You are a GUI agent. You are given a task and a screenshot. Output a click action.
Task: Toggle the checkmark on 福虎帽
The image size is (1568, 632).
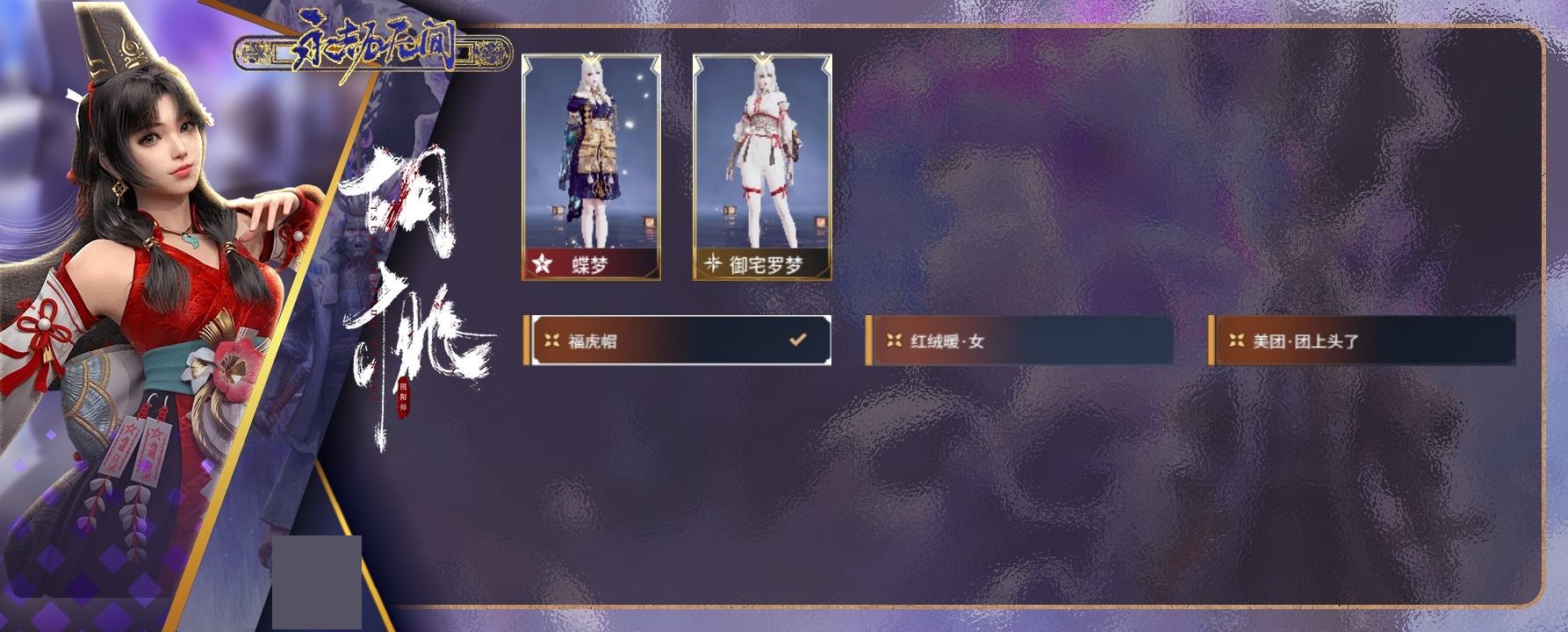click(x=797, y=339)
